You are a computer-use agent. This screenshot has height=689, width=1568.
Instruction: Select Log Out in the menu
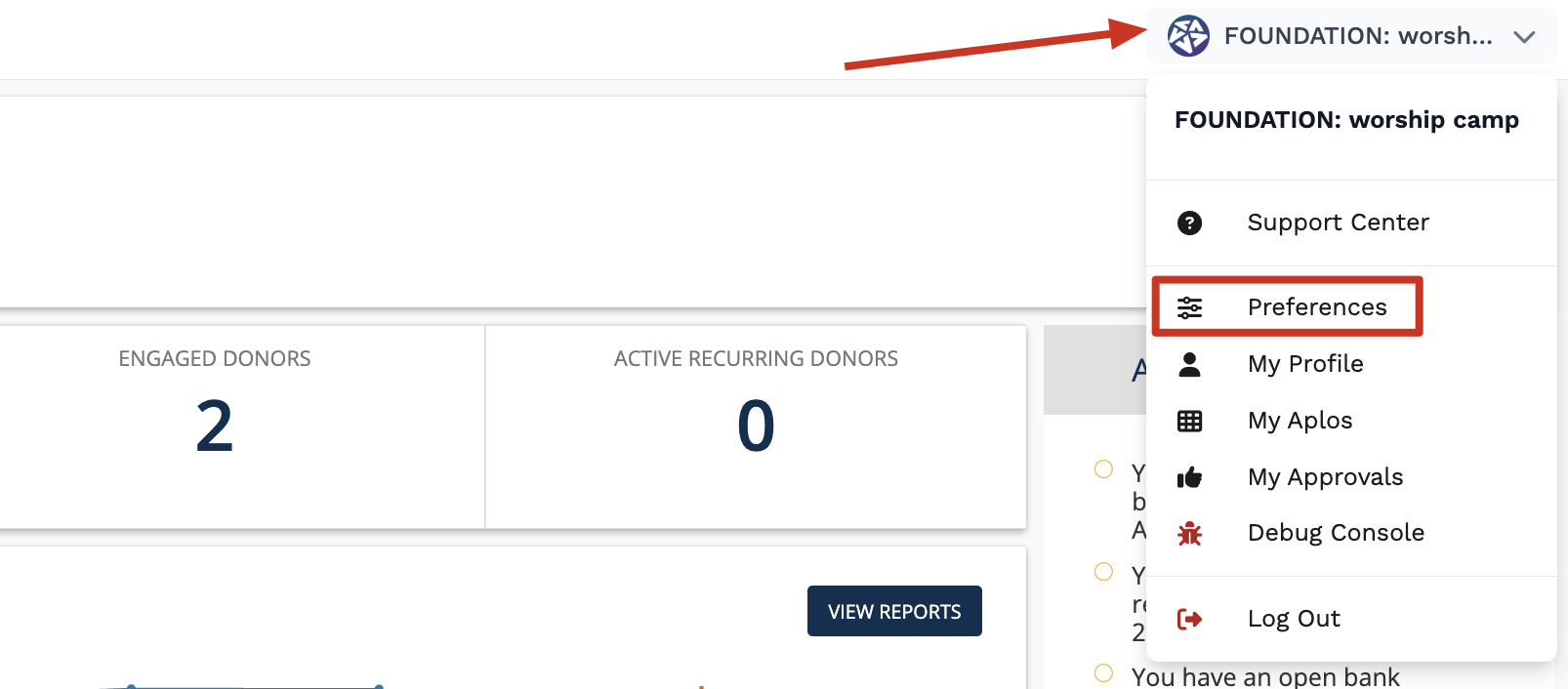[x=1294, y=619]
